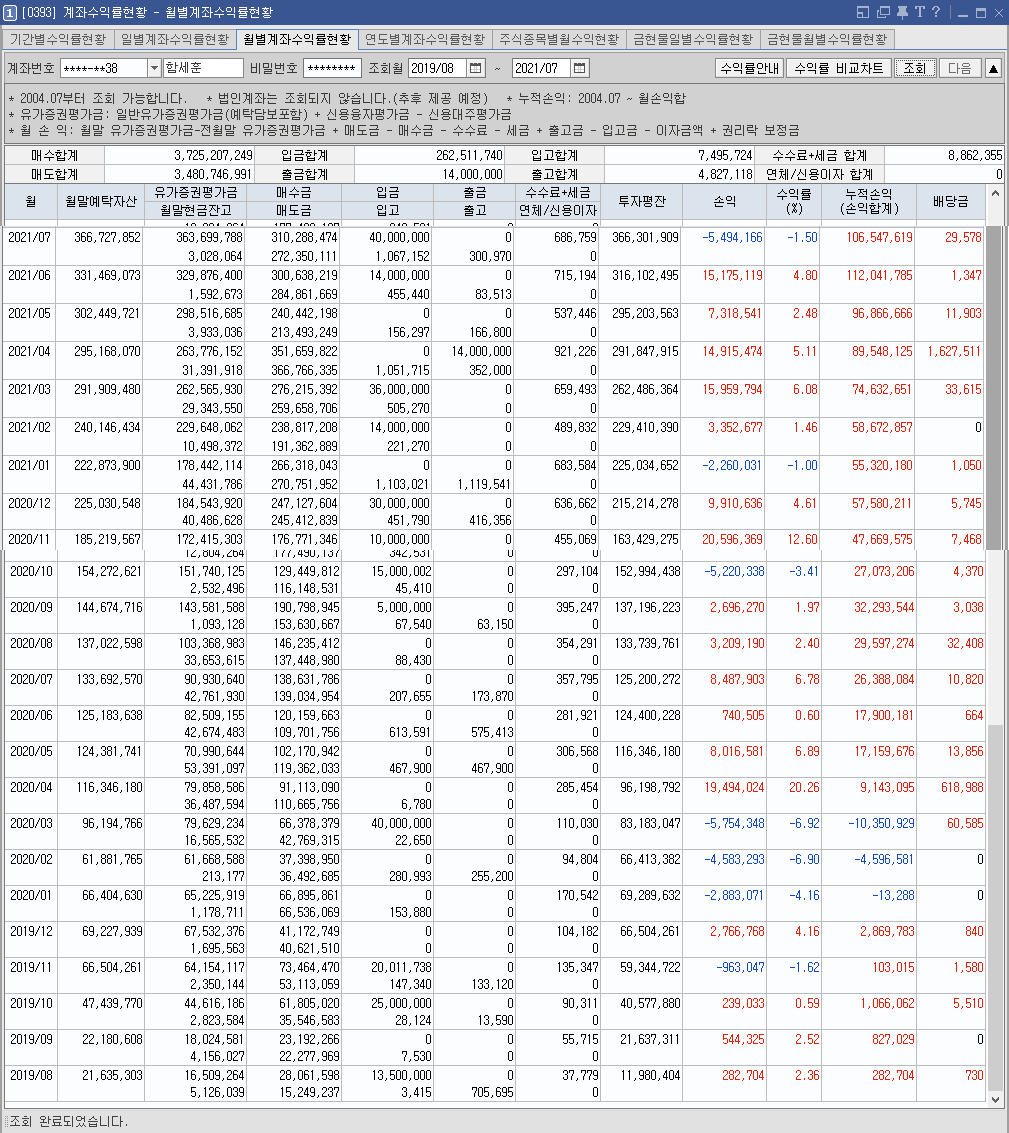This screenshot has height=1133, width=1009.
Task: Click the 다음 next button
Action: pyautogui.click(x=960, y=69)
